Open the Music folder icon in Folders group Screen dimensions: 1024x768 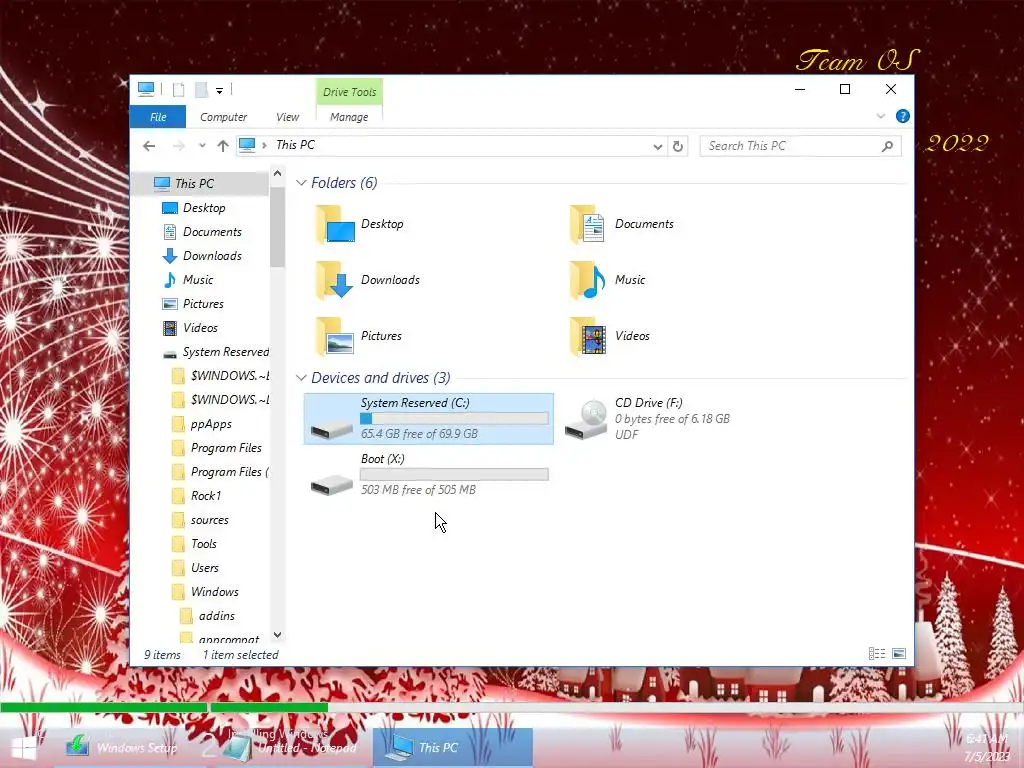588,280
